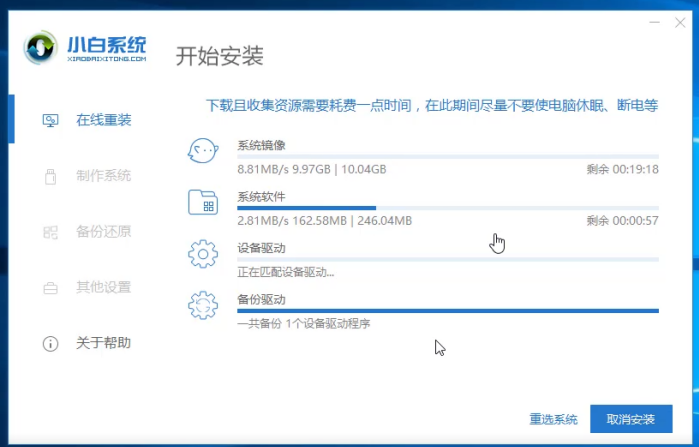
Task: Click the 设备驱动 gear icon
Action: [203, 254]
